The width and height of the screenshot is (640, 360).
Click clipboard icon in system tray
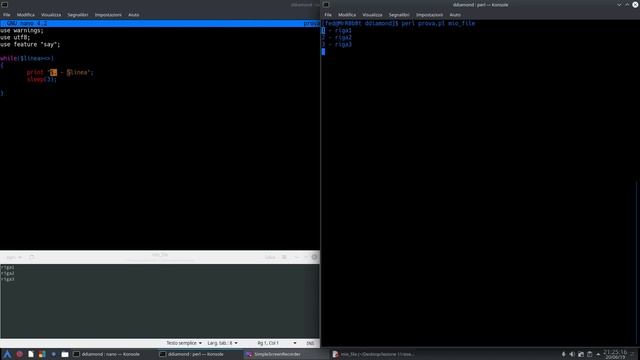click(x=589, y=354)
